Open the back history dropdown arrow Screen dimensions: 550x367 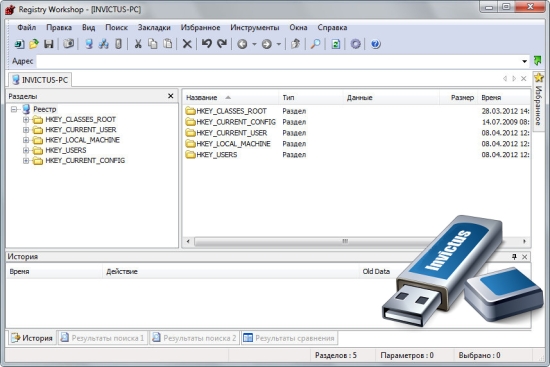(254, 45)
